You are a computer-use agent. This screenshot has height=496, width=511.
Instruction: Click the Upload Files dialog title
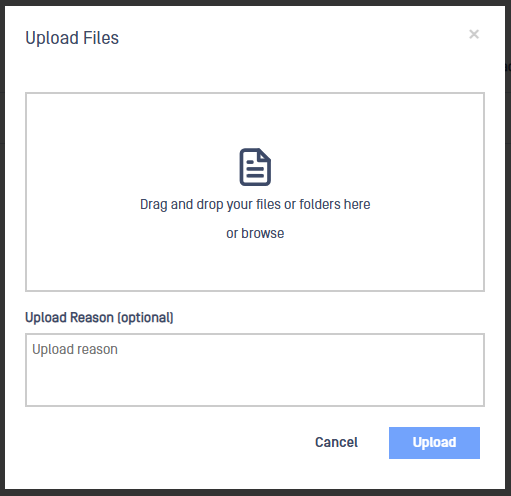pos(72,38)
